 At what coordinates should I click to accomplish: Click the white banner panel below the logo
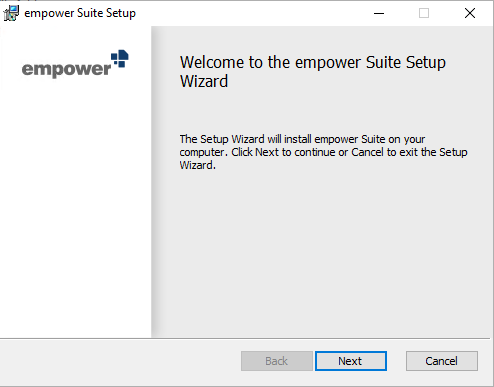tap(76, 213)
